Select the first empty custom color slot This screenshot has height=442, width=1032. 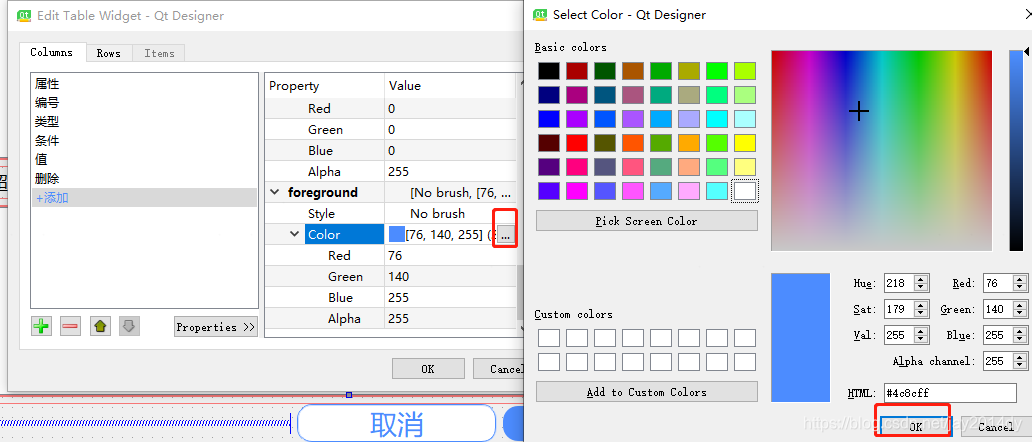click(x=549, y=338)
